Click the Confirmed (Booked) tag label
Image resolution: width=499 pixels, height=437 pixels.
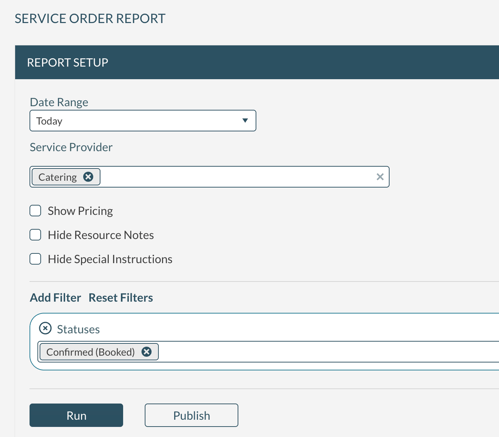(x=90, y=352)
